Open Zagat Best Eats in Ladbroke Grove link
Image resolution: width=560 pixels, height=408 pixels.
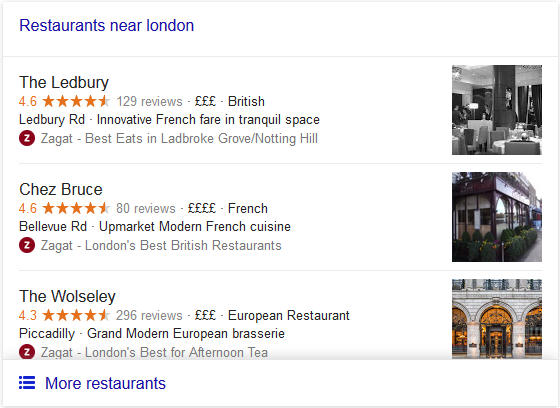[x=179, y=138]
